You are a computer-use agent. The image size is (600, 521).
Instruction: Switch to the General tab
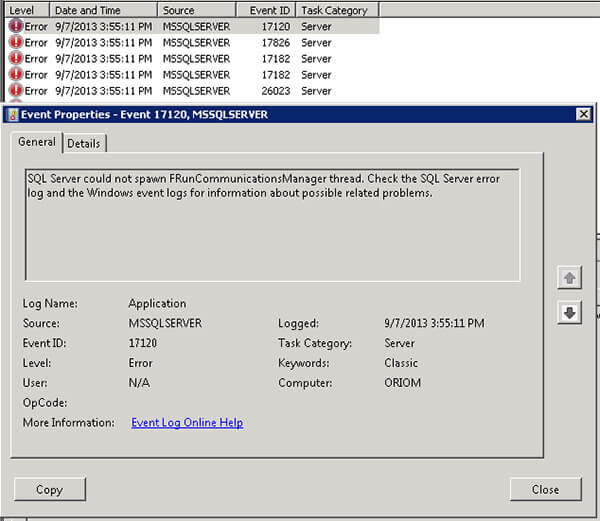pyautogui.click(x=37, y=142)
